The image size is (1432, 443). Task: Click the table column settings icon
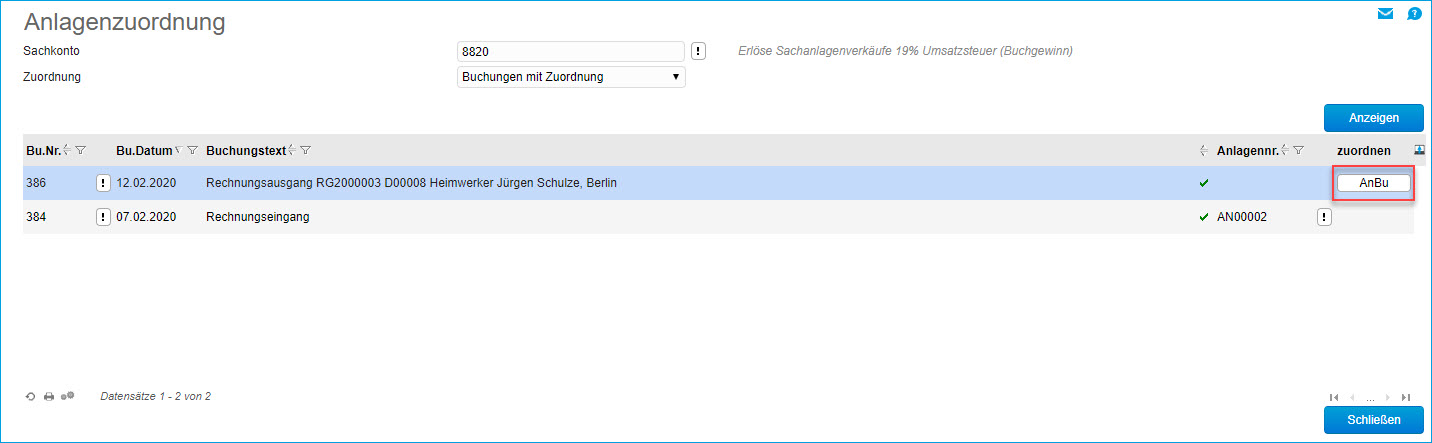pos(1420,150)
